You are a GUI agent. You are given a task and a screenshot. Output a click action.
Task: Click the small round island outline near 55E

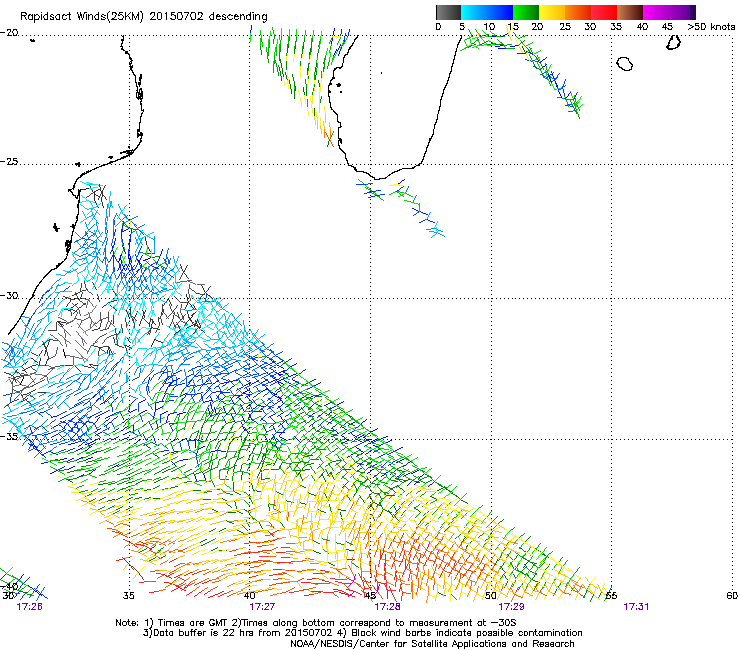point(624,63)
